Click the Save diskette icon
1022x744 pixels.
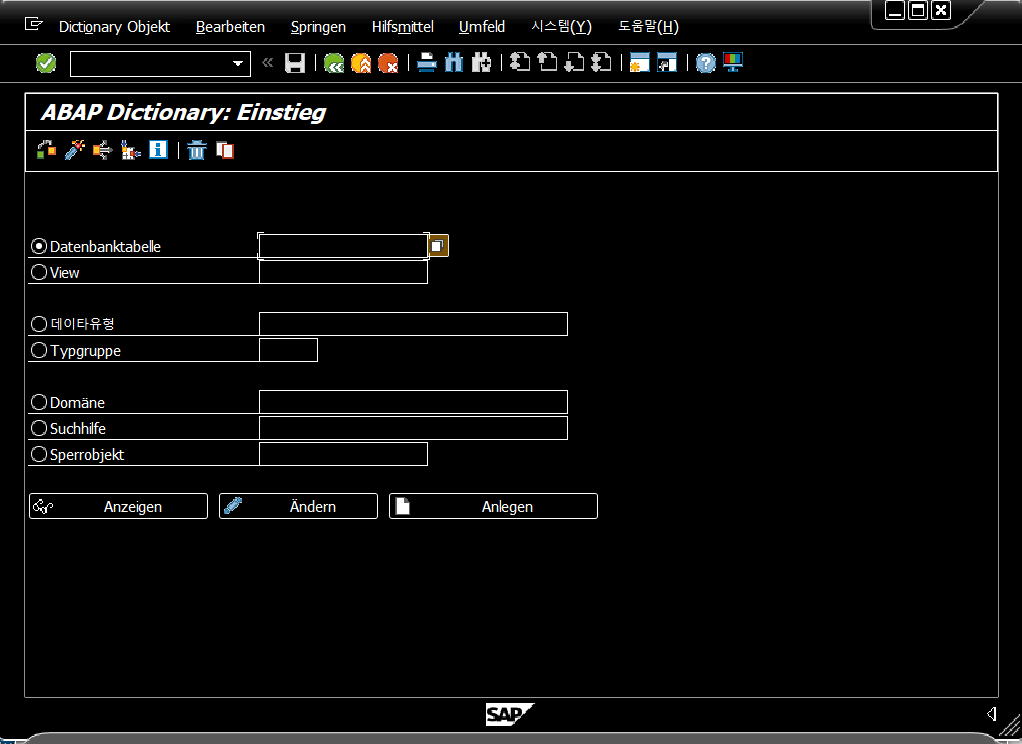coord(295,63)
